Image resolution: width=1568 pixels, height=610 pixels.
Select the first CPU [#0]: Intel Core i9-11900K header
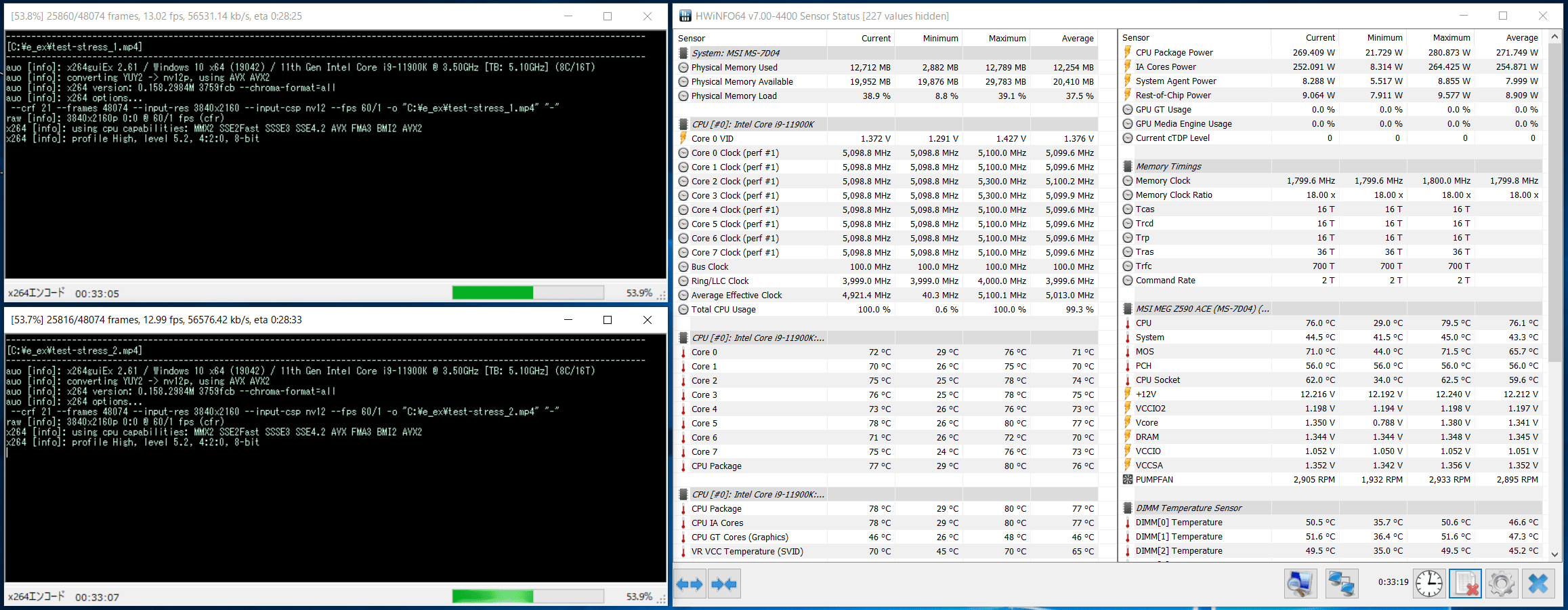887,124
